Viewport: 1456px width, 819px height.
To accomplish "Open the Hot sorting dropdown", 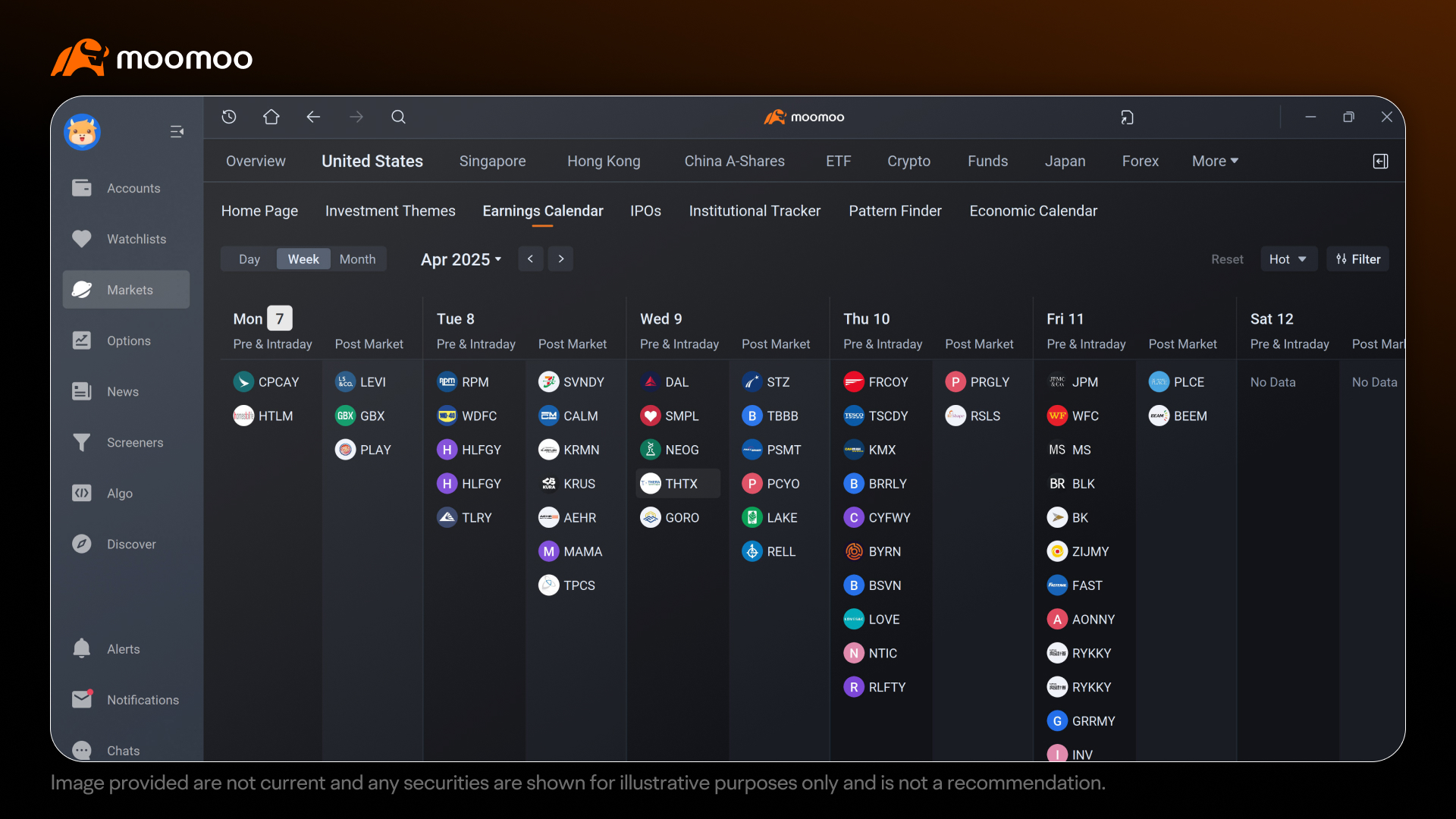I will click(1288, 259).
